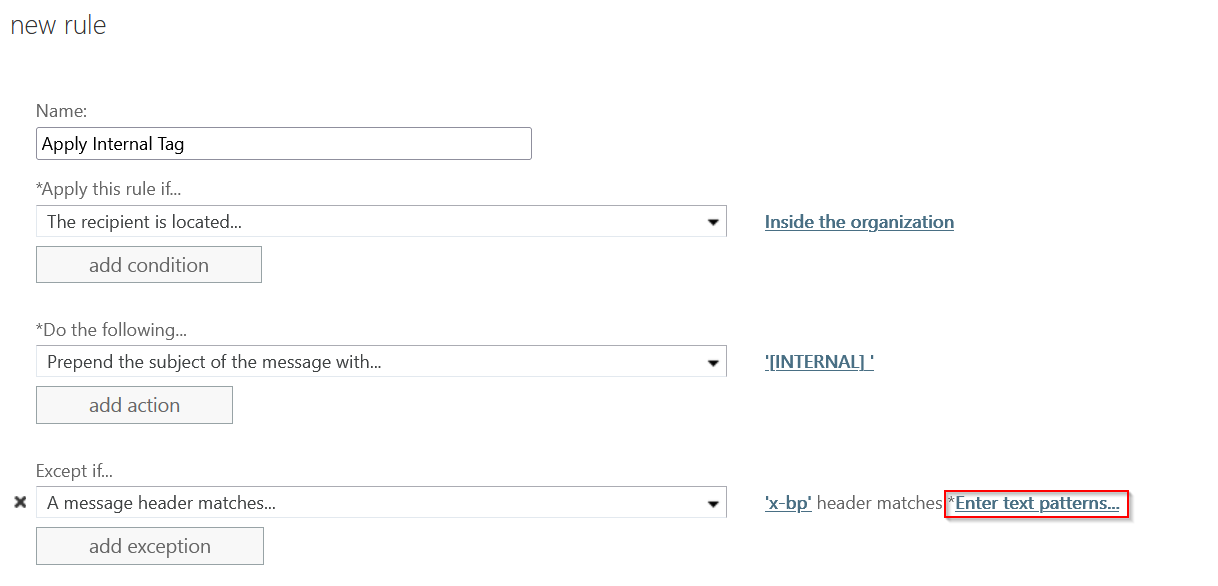Image resolution: width=1218 pixels, height=586 pixels.
Task: Click the 'Name:' field label
Action: pos(61,111)
